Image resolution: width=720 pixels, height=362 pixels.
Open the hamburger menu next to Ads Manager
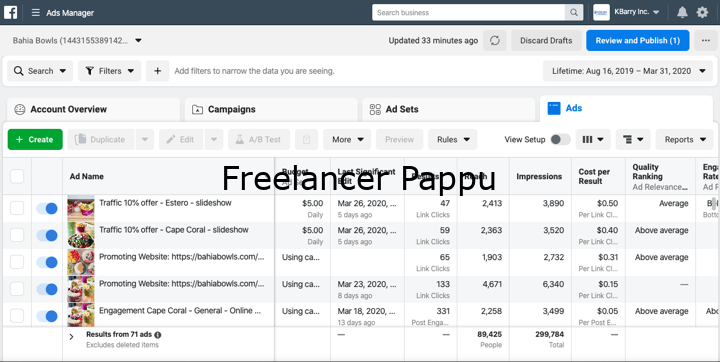pyautogui.click(x=35, y=12)
